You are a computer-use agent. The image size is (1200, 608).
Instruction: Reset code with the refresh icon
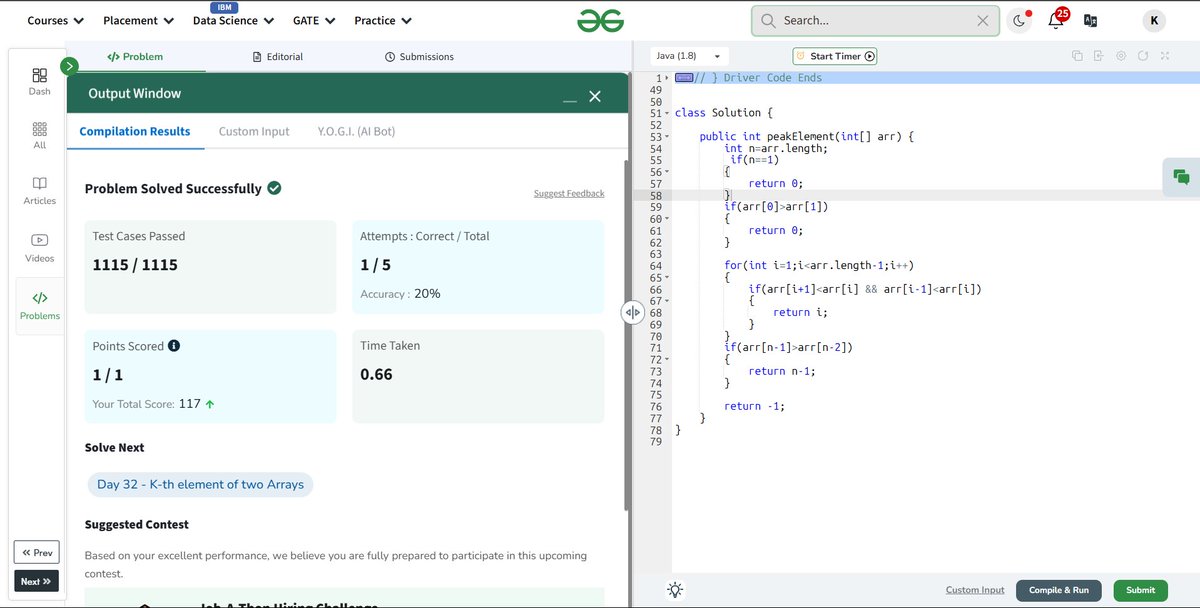(x=1142, y=56)
